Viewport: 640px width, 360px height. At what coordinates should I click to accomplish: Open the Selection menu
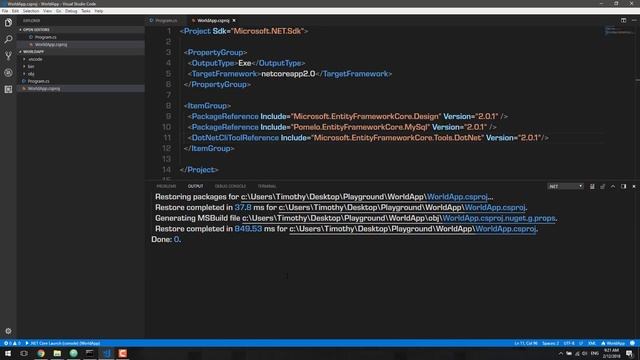coord(31,11)
